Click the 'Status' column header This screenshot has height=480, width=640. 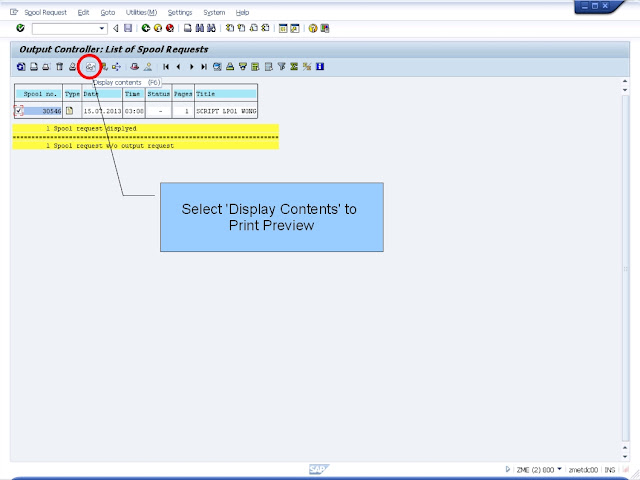click(x=159, y=94)
